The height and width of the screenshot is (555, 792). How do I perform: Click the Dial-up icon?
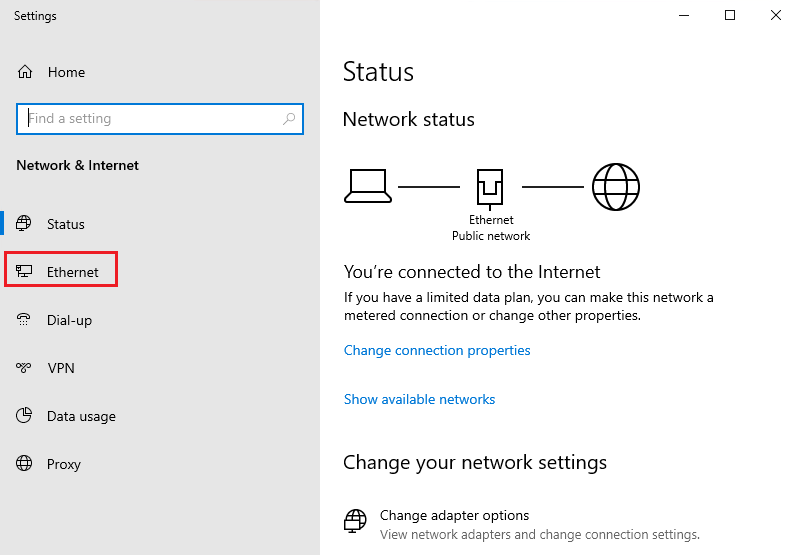25,320
